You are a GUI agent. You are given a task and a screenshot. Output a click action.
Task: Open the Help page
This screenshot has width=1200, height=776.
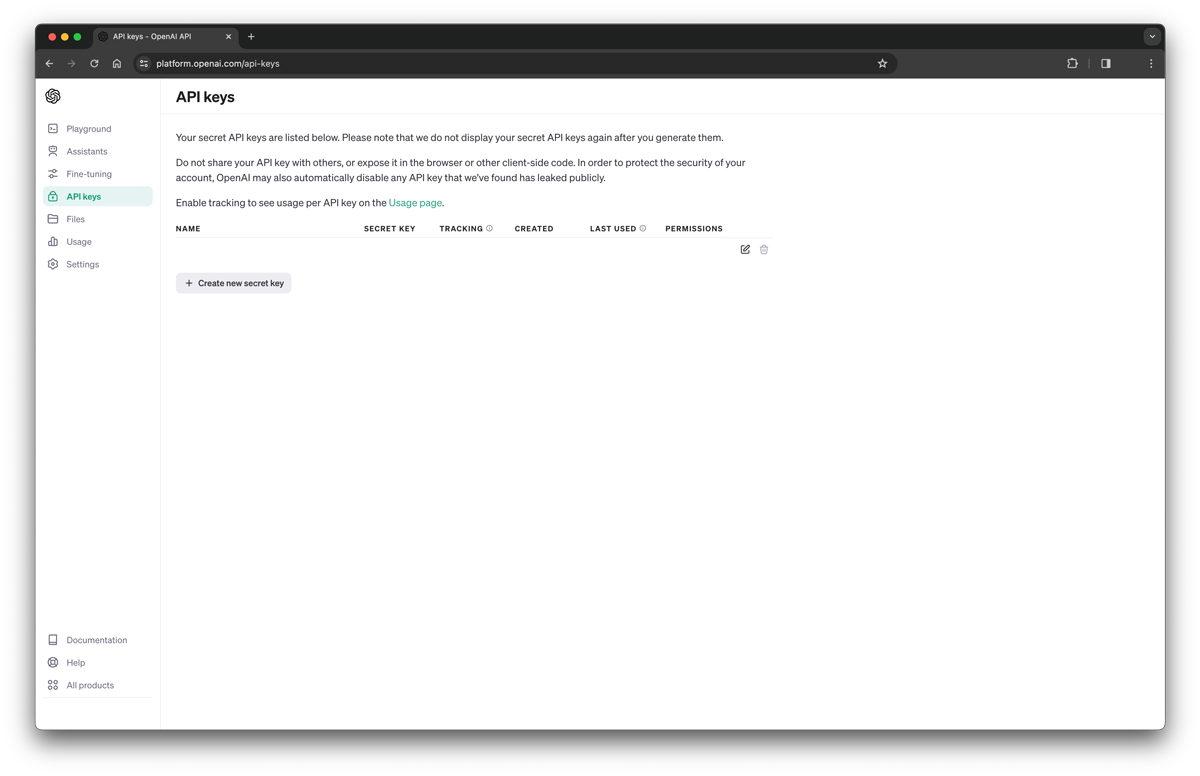97,662
